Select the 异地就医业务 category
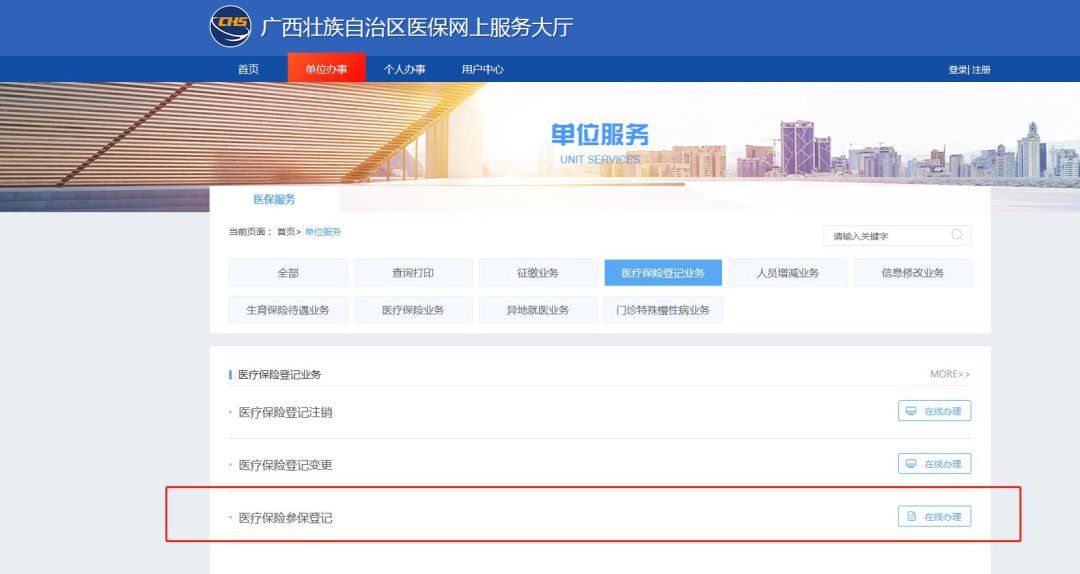1080x574 pixels. coord(538,310)
